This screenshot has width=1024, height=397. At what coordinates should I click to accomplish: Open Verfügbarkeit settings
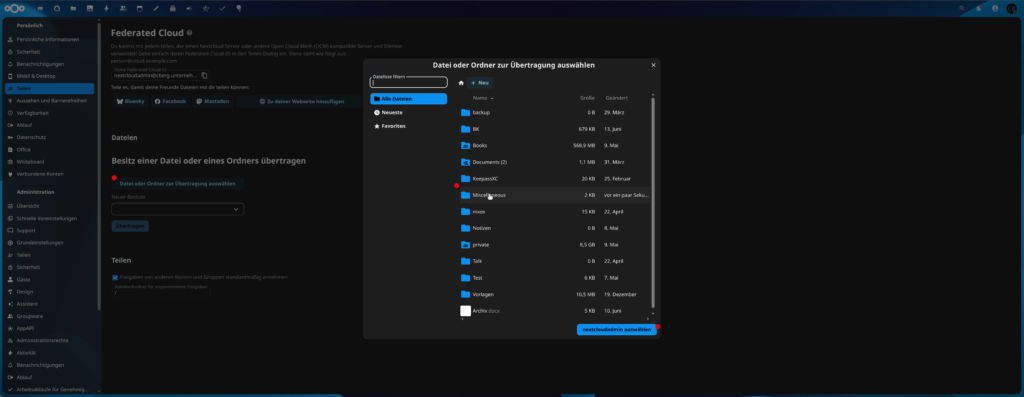point(50,112)
